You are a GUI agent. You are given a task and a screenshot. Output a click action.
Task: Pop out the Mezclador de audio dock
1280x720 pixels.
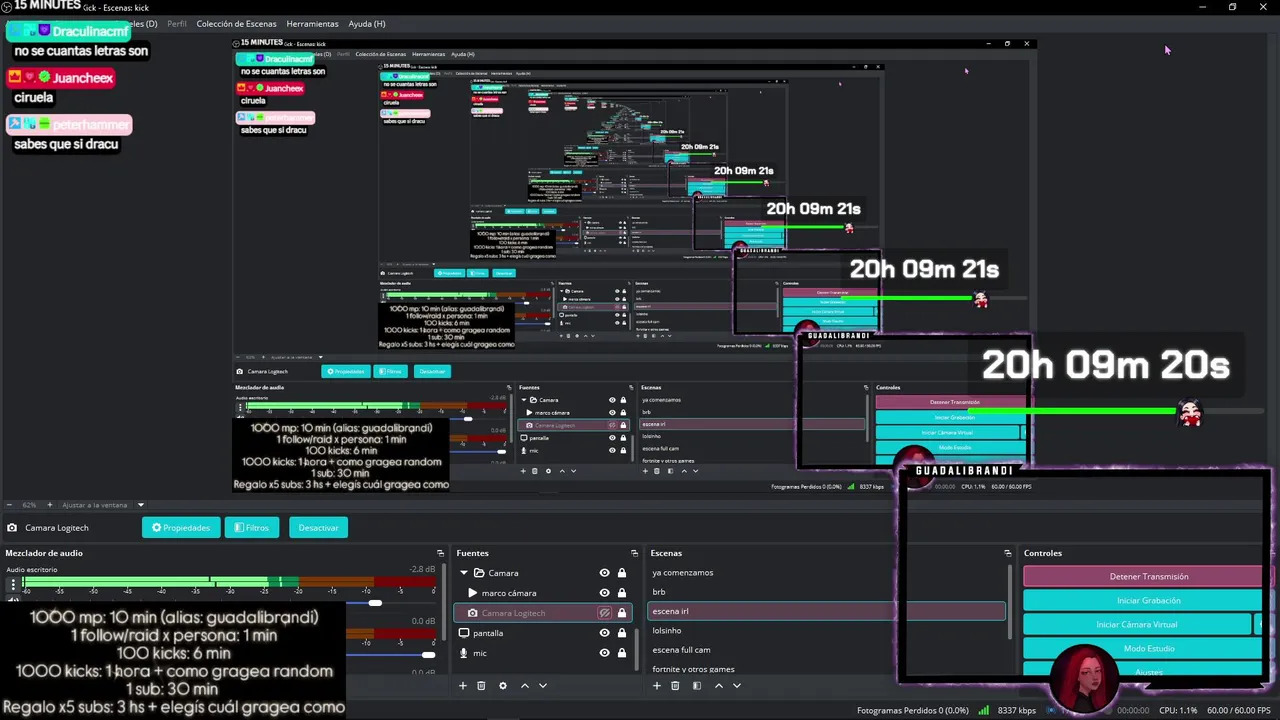(440, 553)
